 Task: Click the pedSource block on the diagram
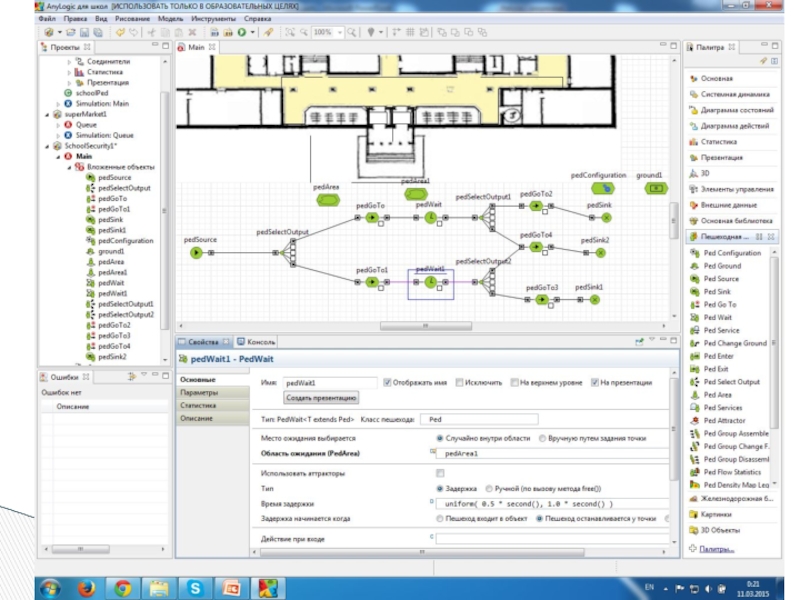click(x=196, y=252)
